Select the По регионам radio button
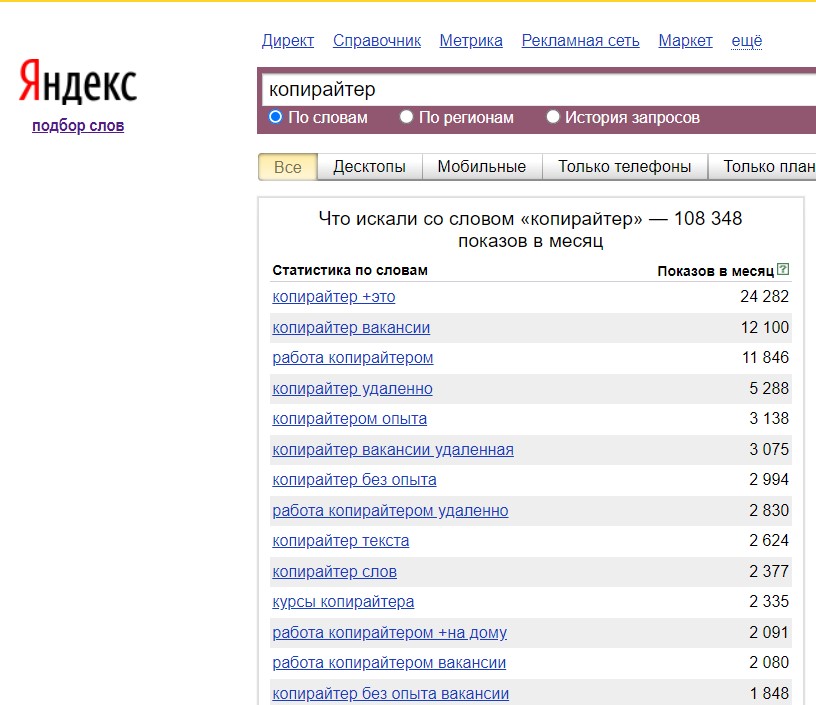This screenshot has width=816, height=705. [406, 117]
